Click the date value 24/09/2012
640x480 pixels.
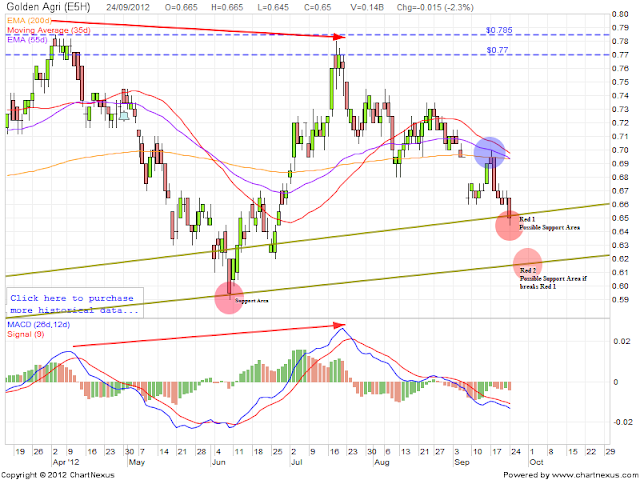[x=128, y=7]
